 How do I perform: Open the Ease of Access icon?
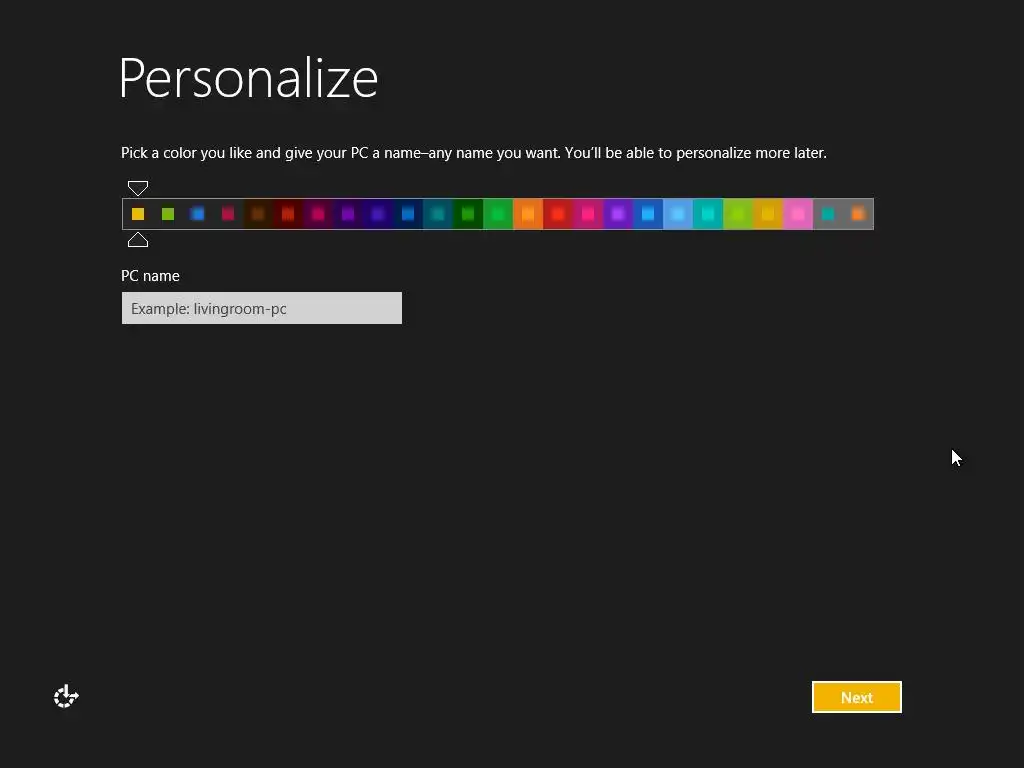[x=66, y=697]
